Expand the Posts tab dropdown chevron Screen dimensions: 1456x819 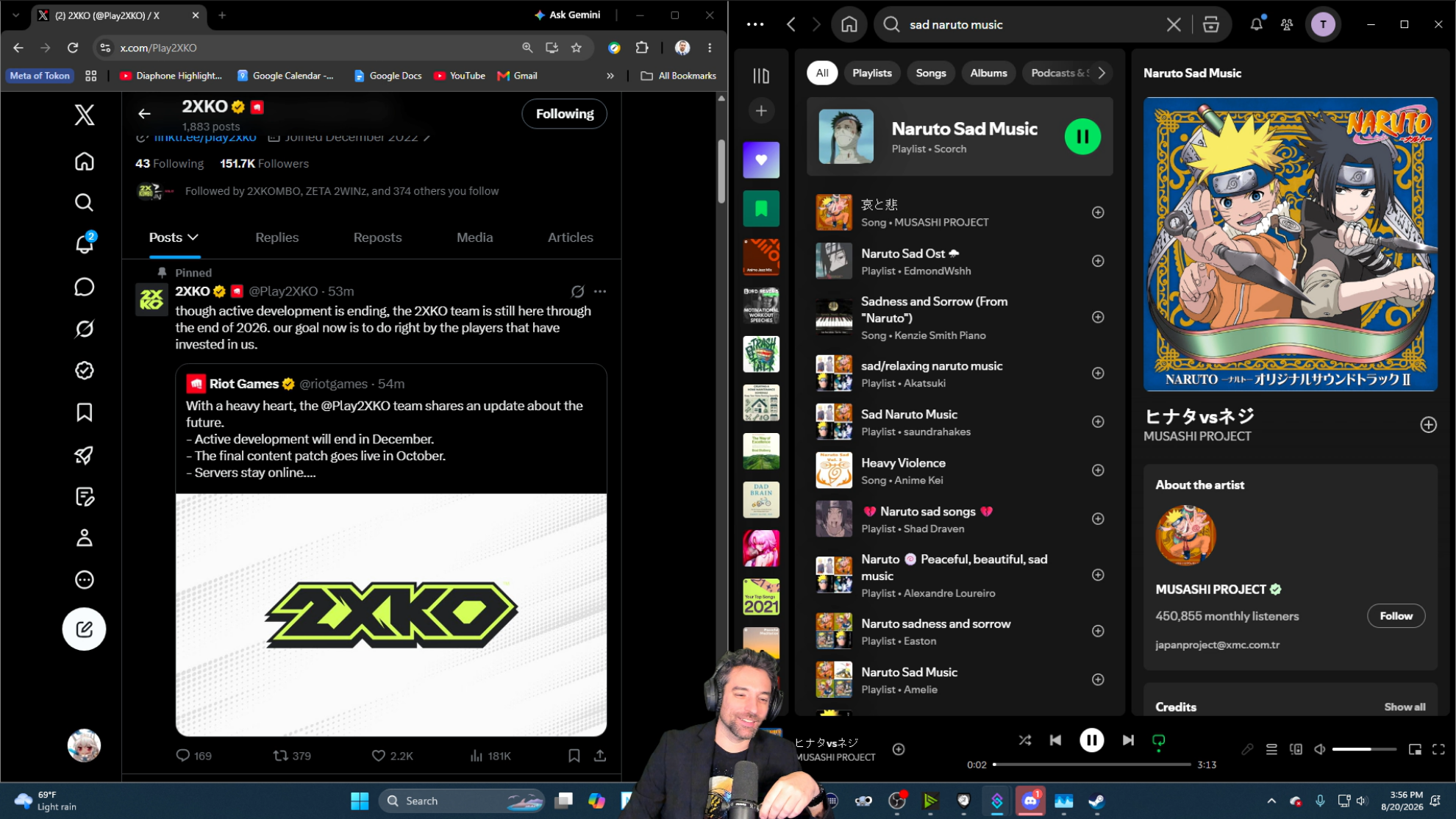click(193, 237)
